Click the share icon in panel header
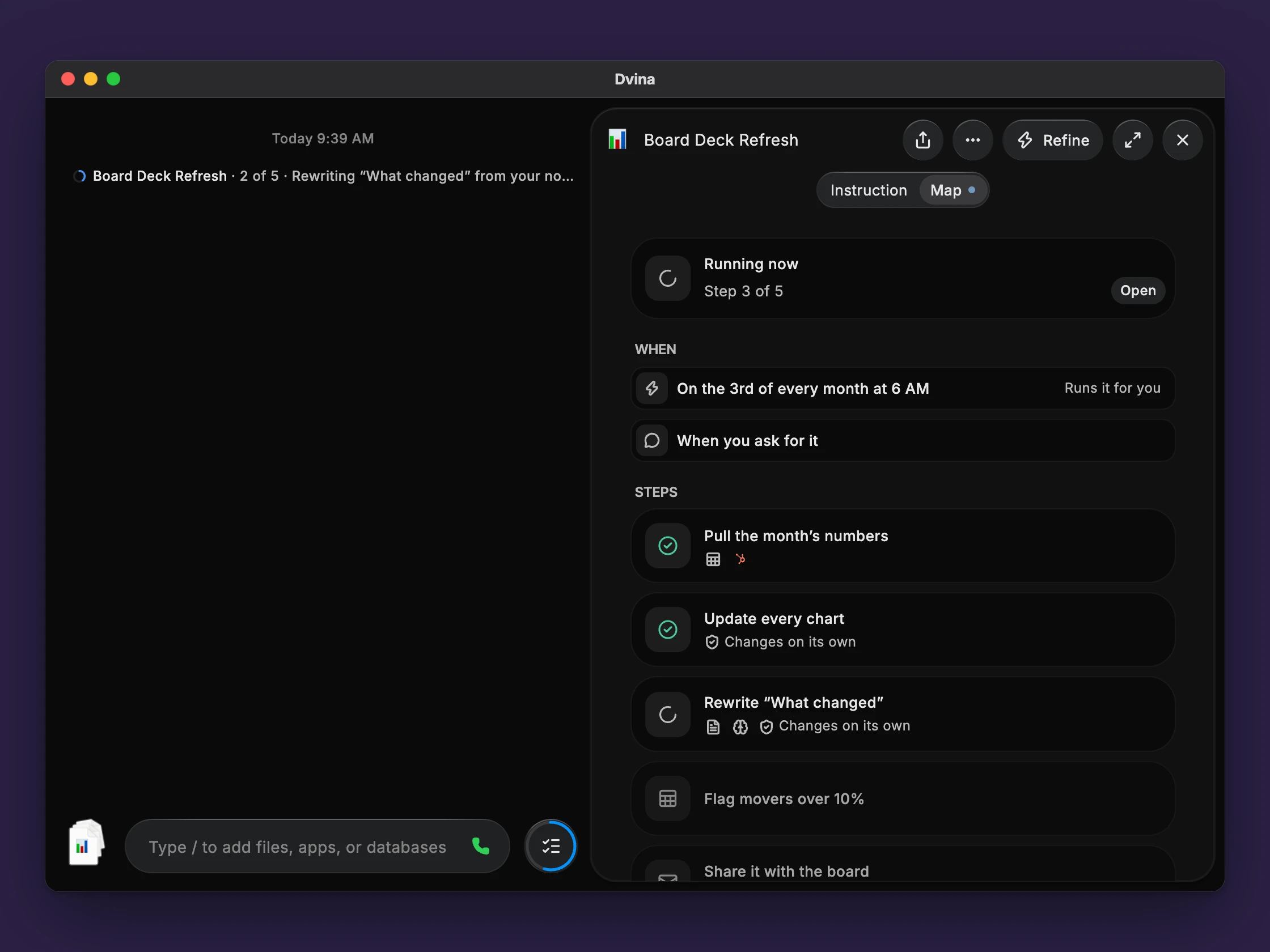The image size is (1270, 952). (922, 140)
